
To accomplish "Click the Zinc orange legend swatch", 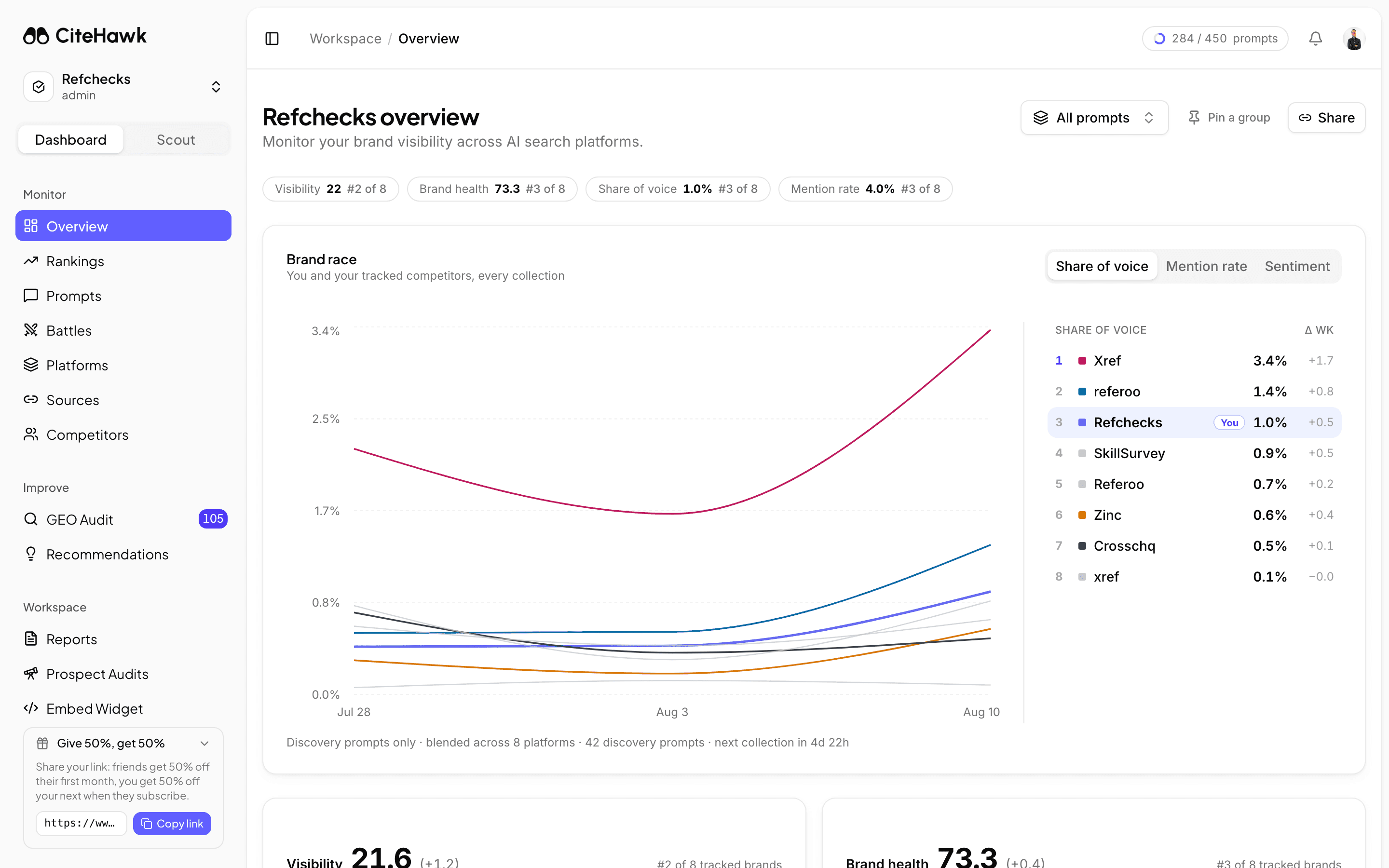I will tap(1082, 515).
